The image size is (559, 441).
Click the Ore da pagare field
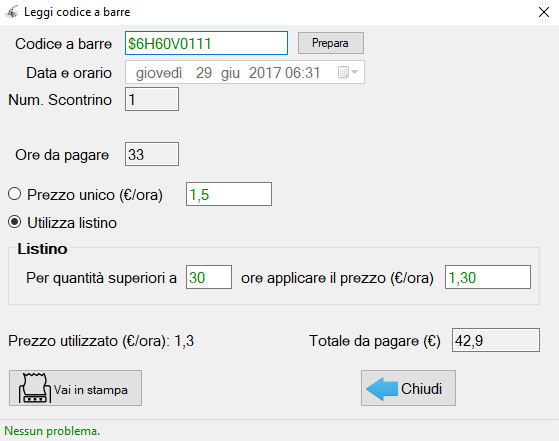[x=152, y=154]
